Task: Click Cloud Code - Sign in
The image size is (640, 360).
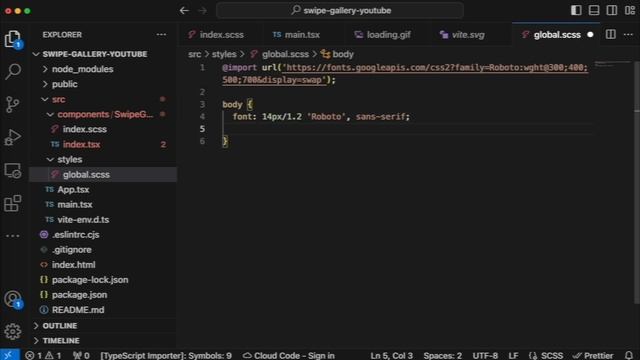Action: click(289, 356)
